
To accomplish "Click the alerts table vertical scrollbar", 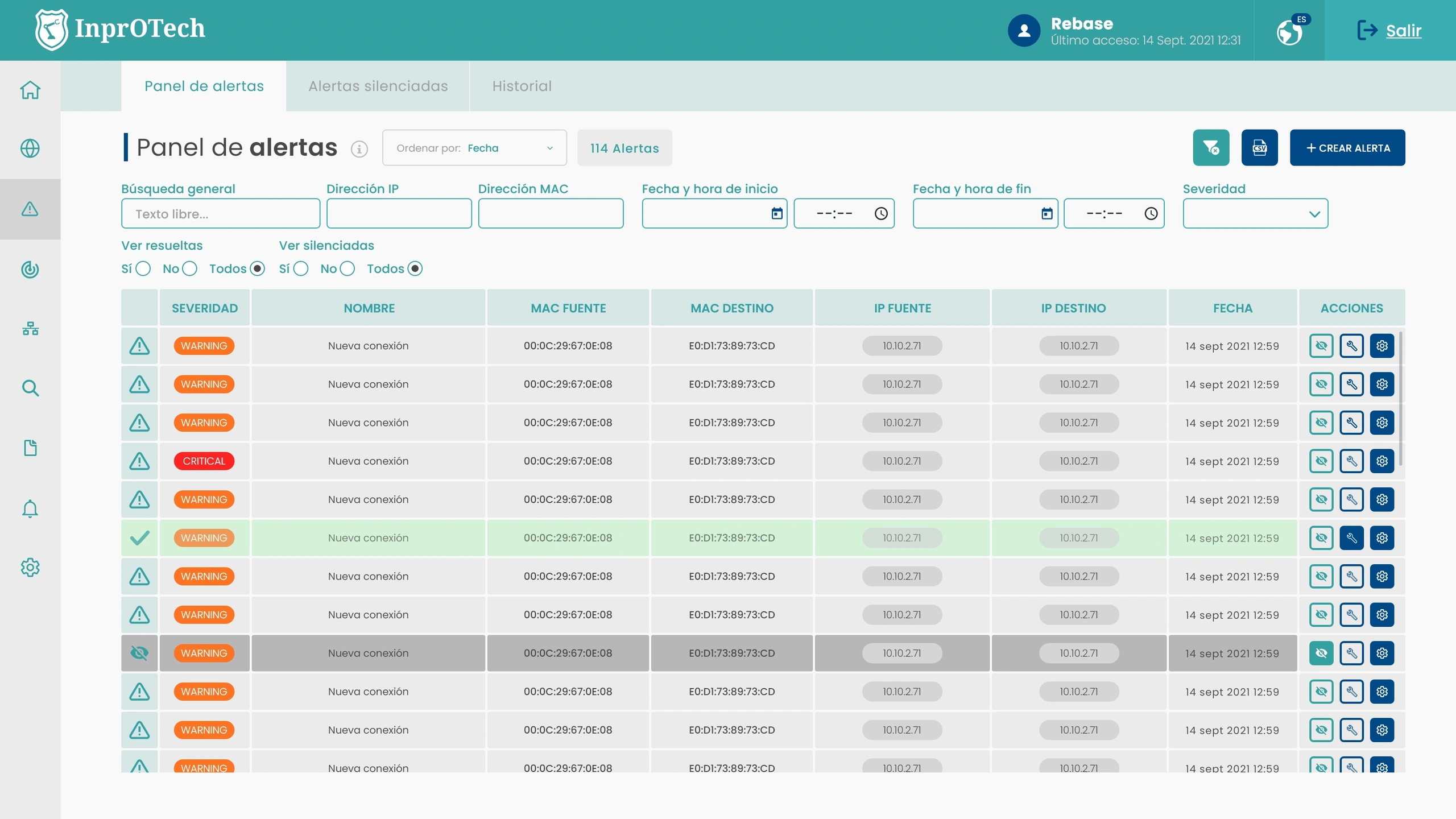I will [1400, 398].
